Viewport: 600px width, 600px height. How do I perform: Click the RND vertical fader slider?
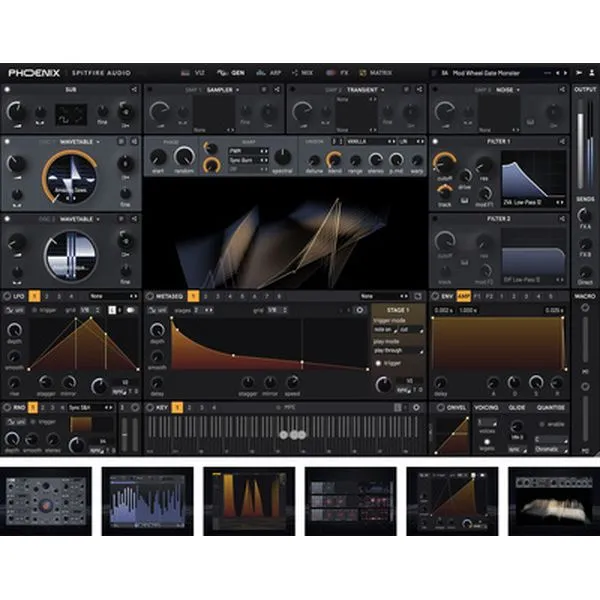tap(124, 435)
